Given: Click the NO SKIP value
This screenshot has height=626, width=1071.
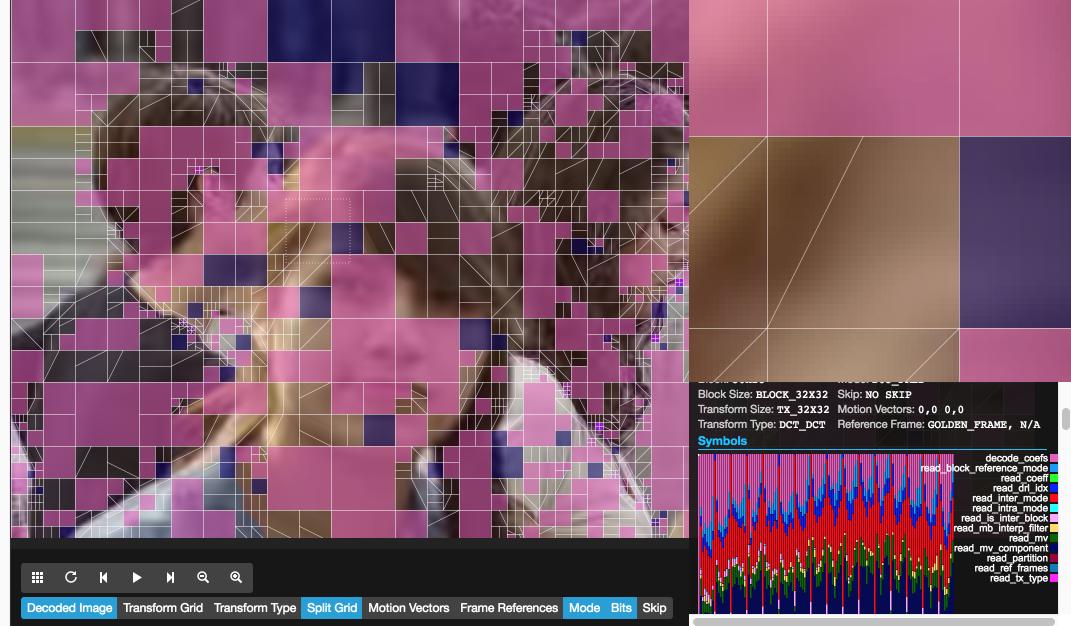Looking at the screenshot, I should click(888, 394).
